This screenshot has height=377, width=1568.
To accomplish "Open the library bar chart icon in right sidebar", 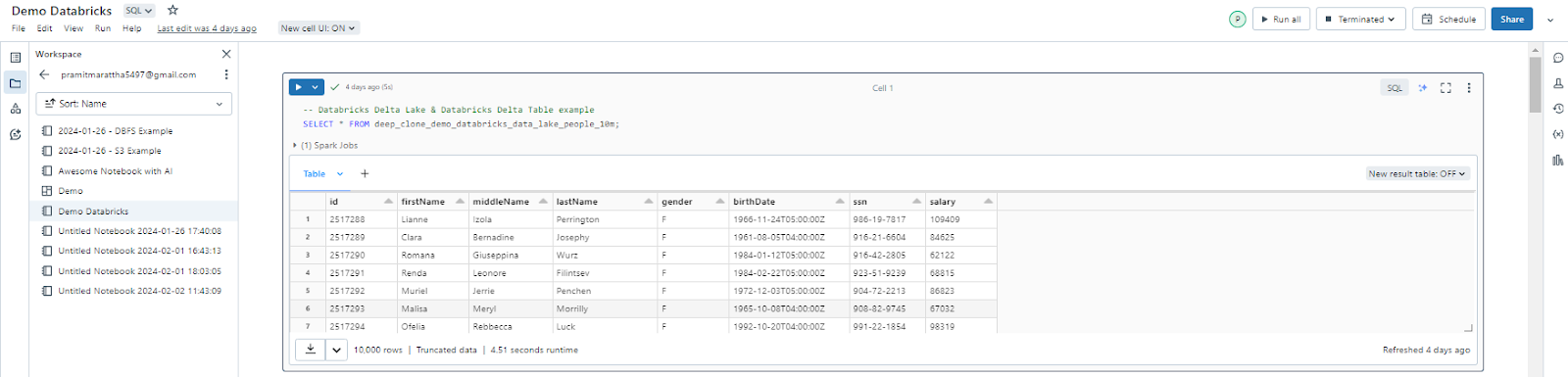I will [1558, 160].
